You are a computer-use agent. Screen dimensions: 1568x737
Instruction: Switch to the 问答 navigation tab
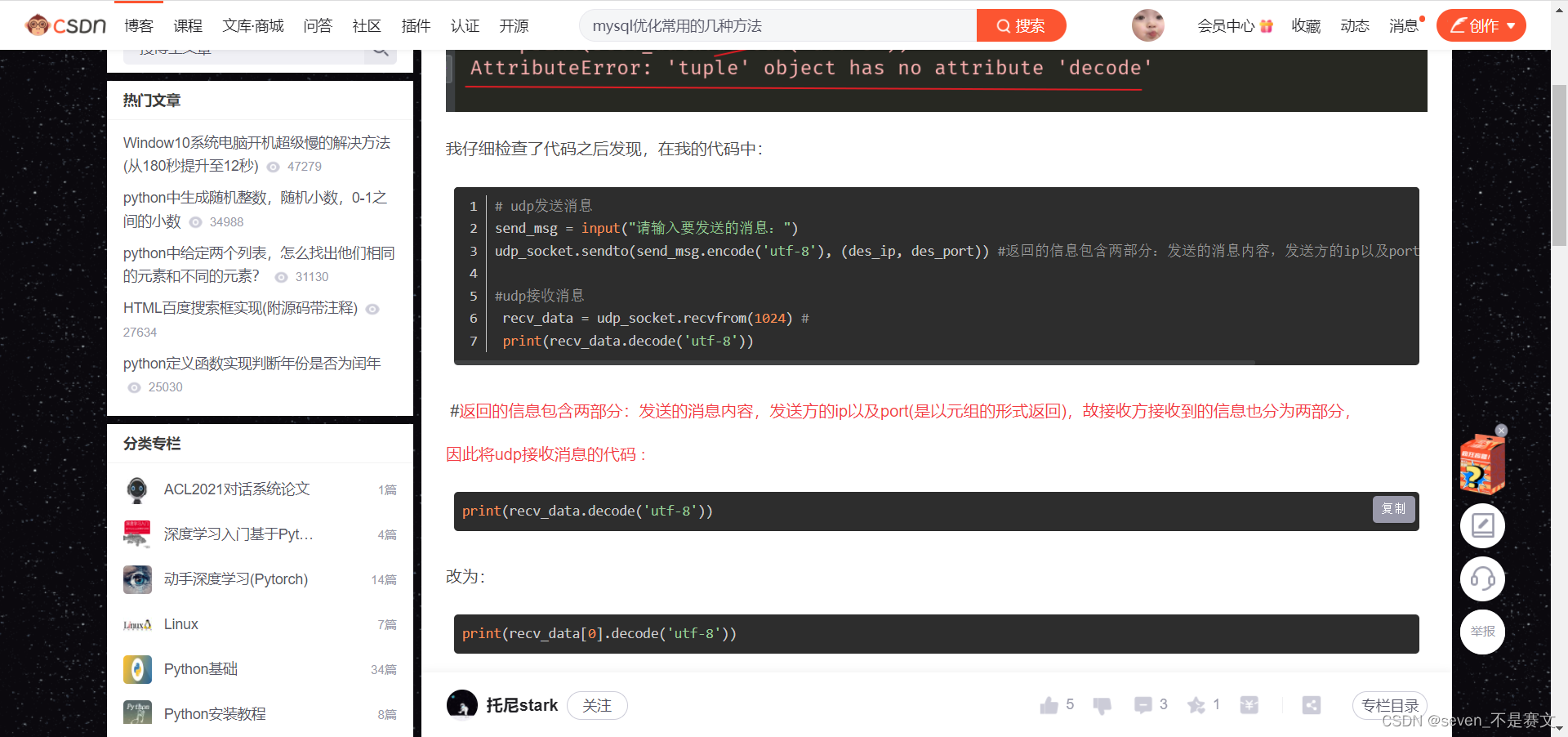(318, 26)
